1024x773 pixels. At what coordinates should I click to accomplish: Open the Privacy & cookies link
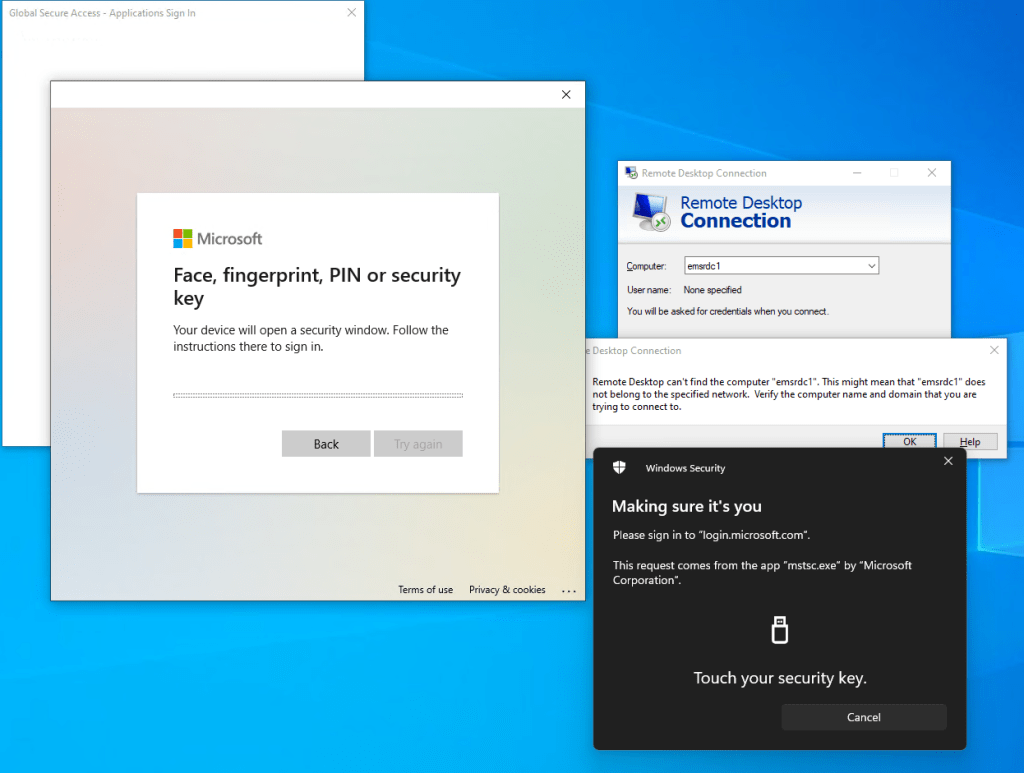tap(507, 590)
